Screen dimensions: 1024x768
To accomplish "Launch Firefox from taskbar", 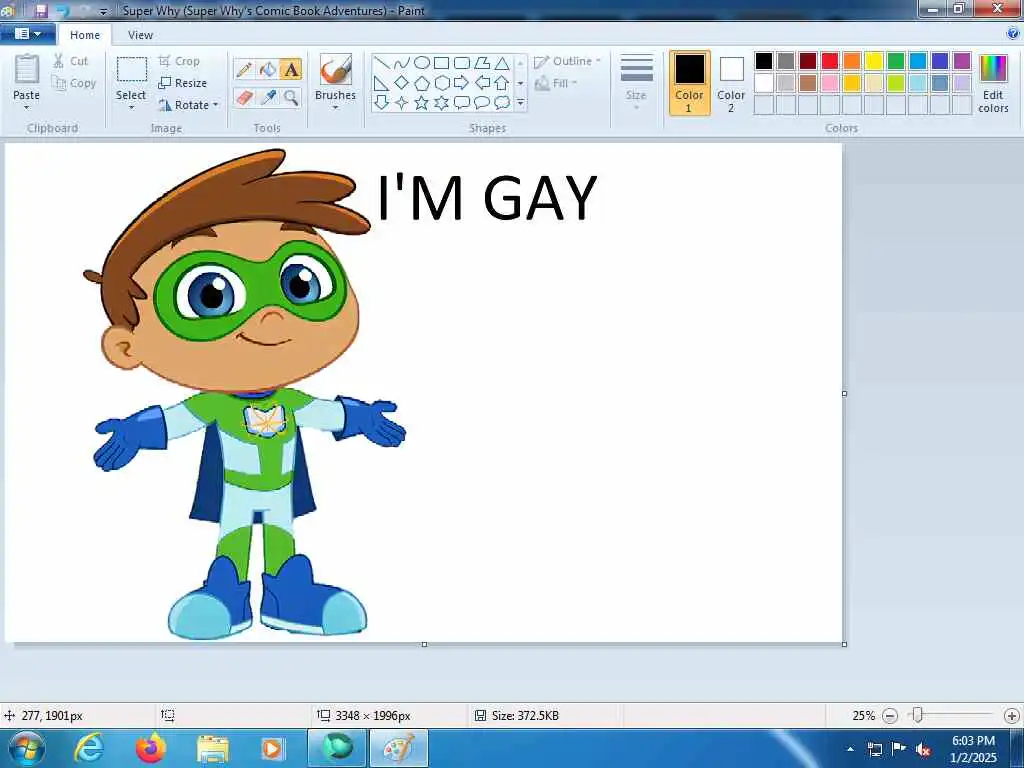I will [x=150, y=748].
